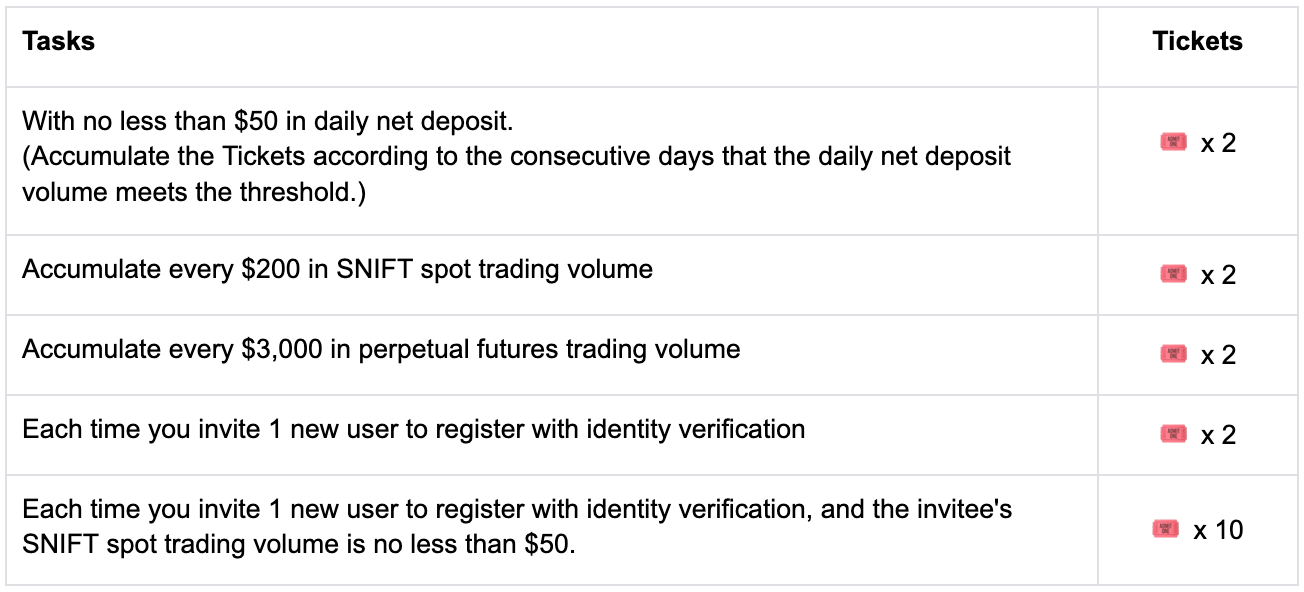Click the ticket icon beside the x 10 count

[x=1166, y=529]
